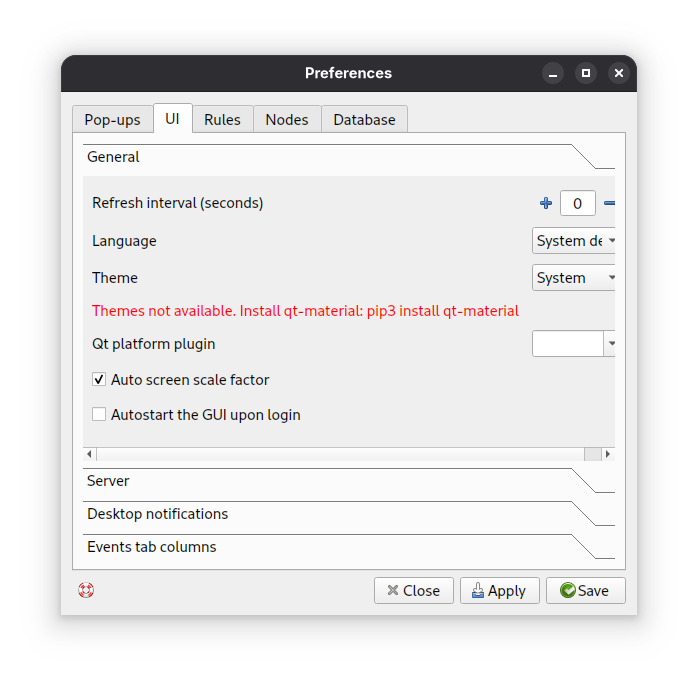
Task: Click the horizontal scrollbar left arrow
Action: point(89,454)
